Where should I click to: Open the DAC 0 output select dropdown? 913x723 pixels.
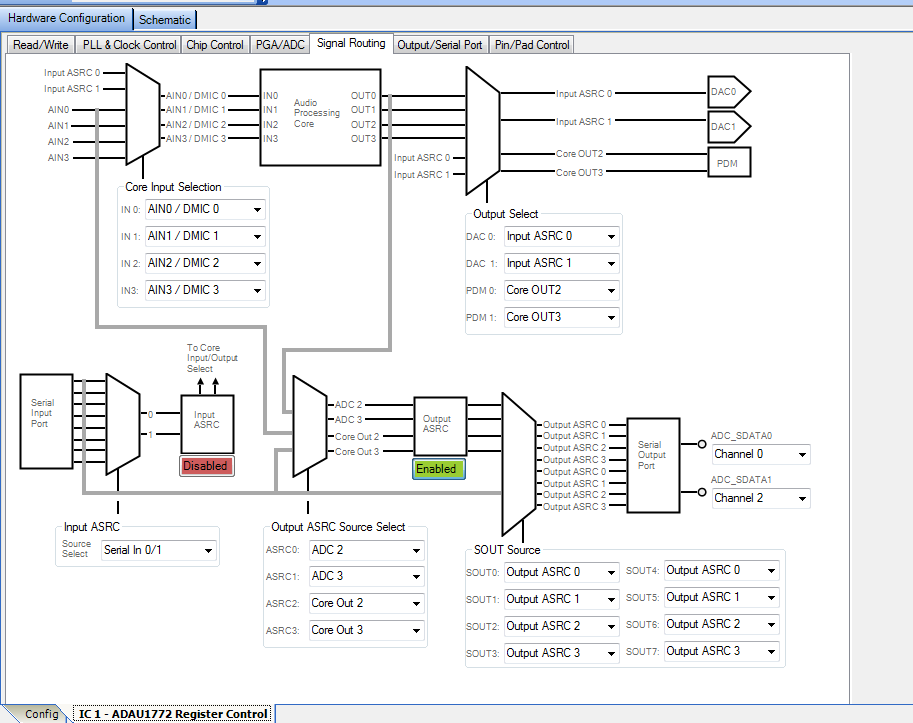[561, 236]
